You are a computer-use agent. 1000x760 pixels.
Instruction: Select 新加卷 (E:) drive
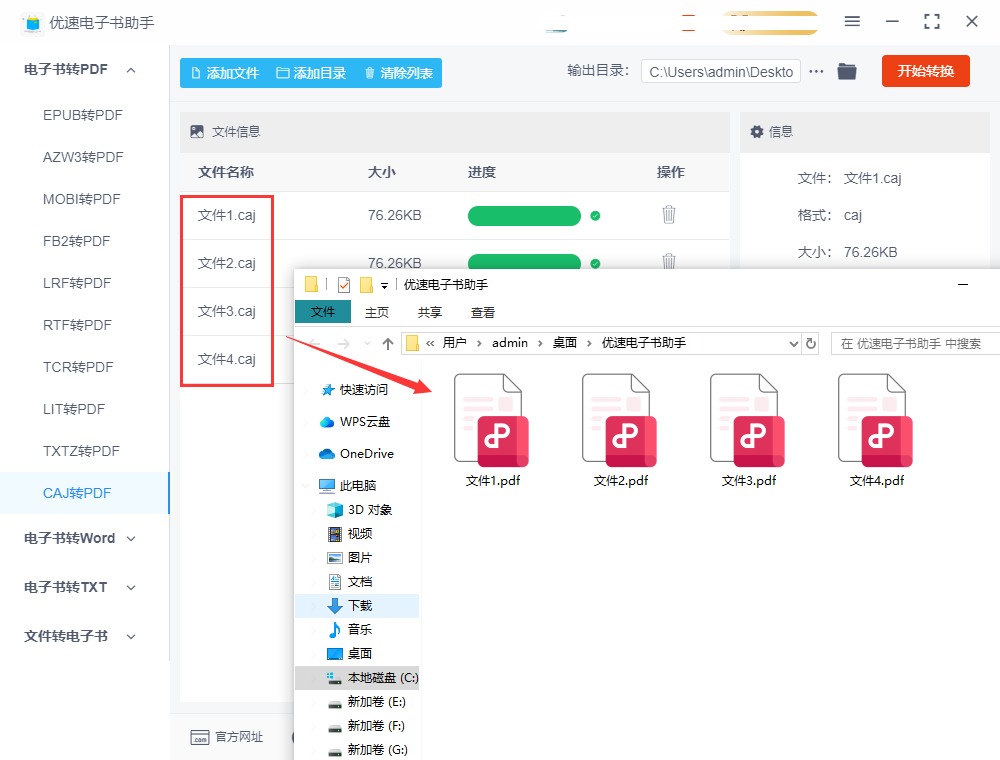[367, 702]
